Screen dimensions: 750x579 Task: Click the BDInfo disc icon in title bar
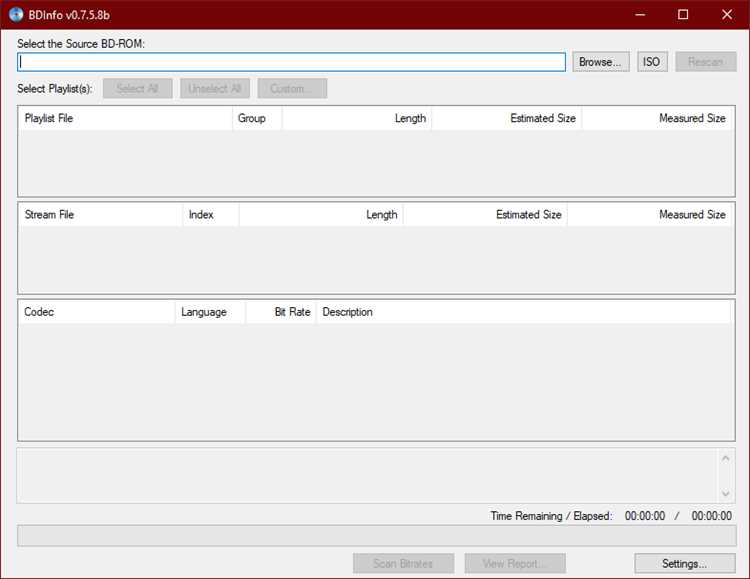(x=16, y=14)
